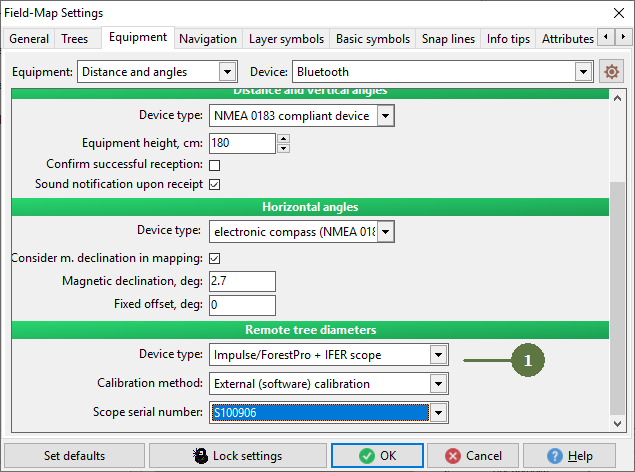
Task: Switch to the Navigation tab
Action: coord(208,39)
